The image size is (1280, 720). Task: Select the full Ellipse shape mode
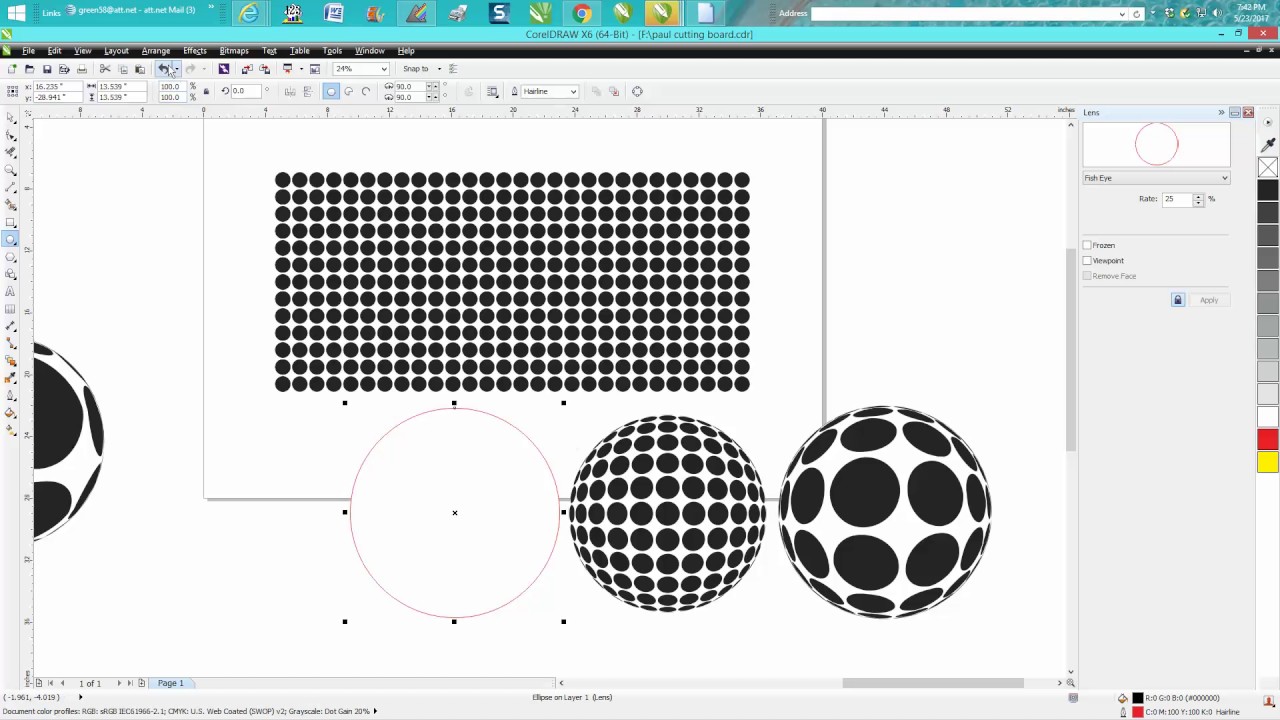pos(331,91)
